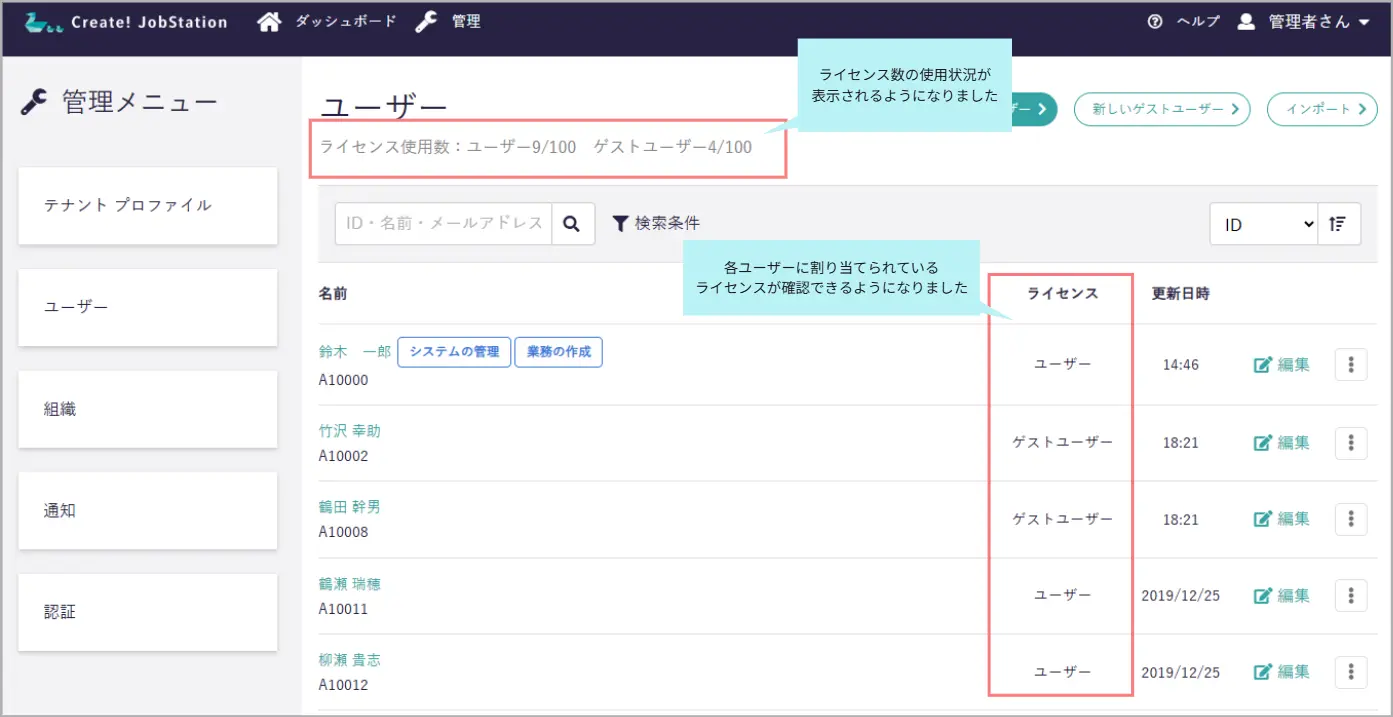Go to 認証 menu item
1393x717 pixels.
pos(148,612)
